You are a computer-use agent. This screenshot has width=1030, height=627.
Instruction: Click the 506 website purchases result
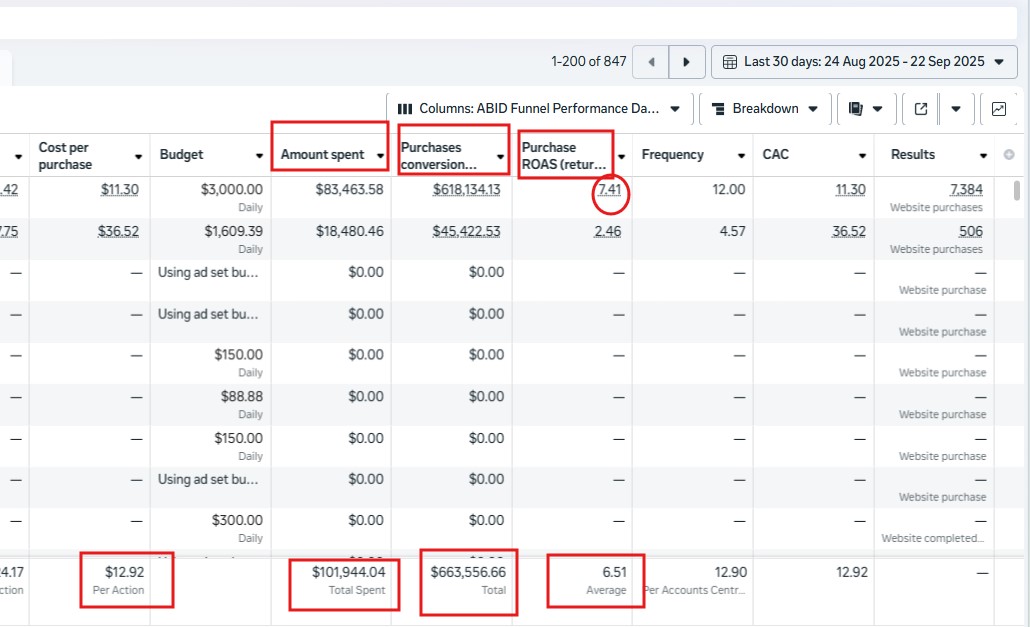tap(971, 231)
